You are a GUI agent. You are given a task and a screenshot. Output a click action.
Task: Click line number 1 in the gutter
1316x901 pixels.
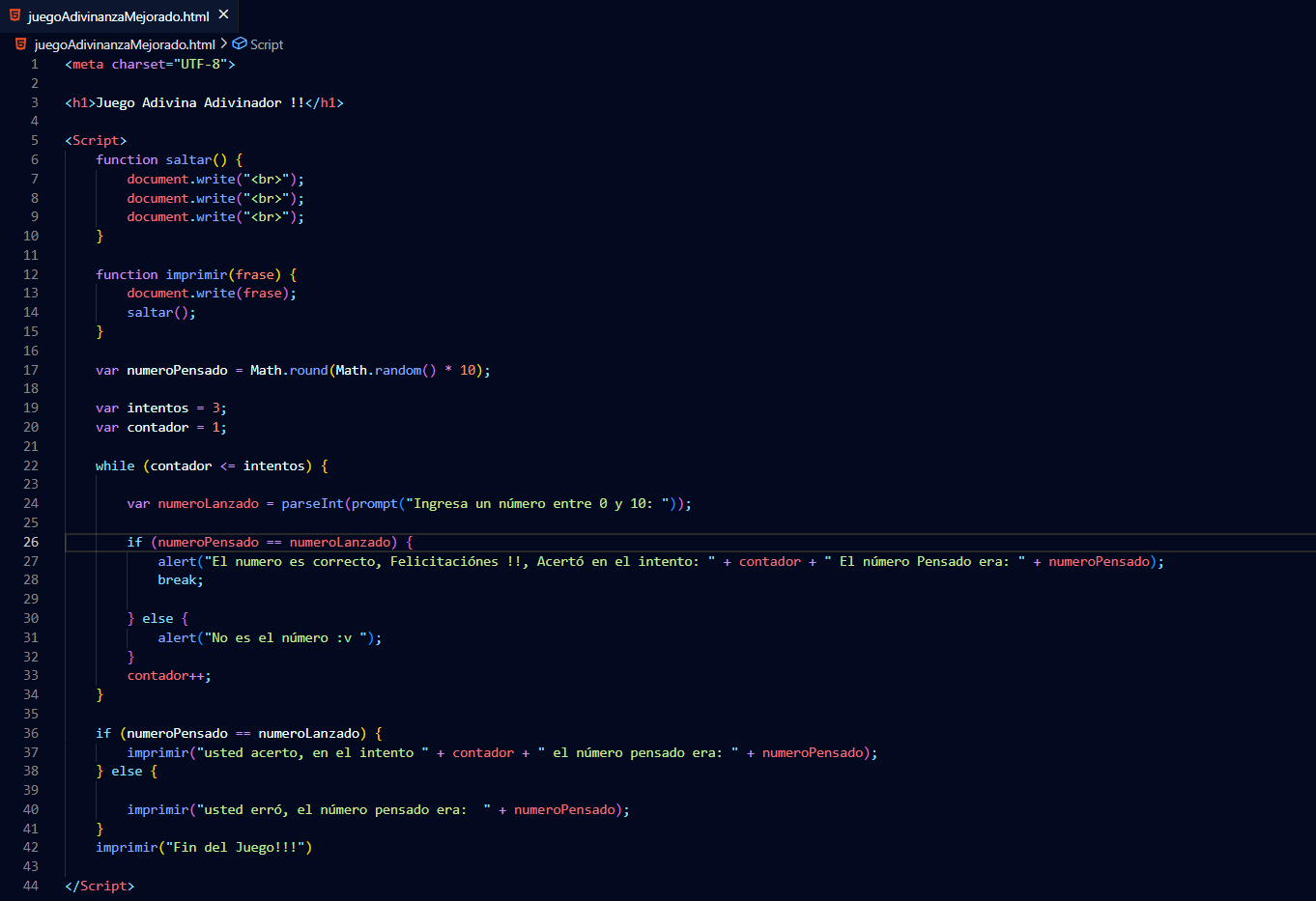35,64
